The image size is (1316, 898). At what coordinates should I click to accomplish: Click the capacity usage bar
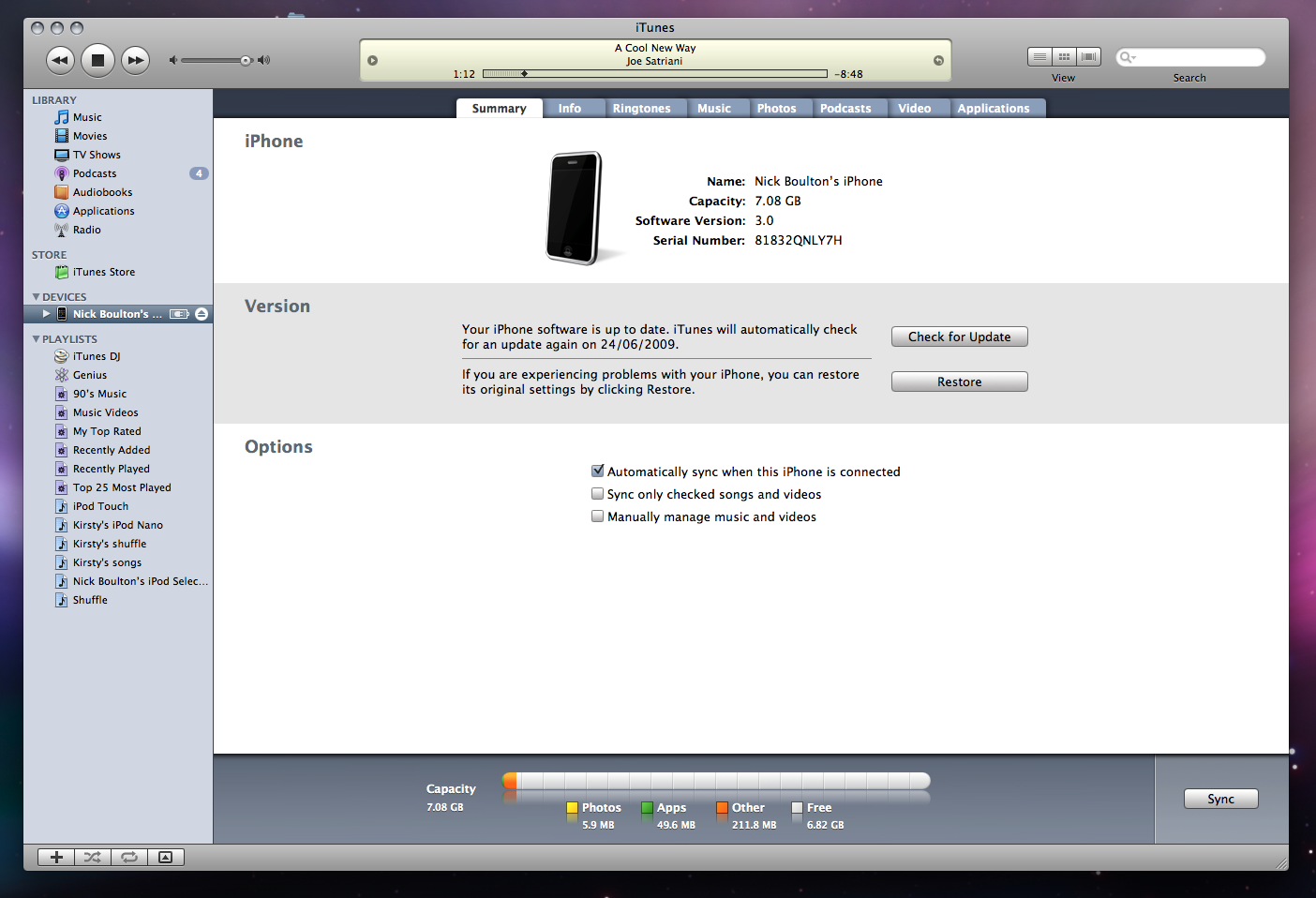pyautogui.click(x=716, y=781)
